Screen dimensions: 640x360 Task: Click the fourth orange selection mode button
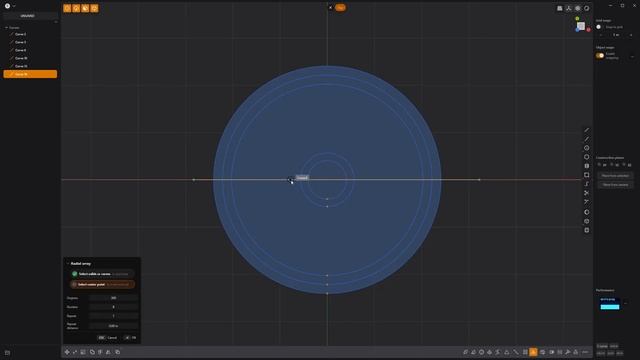[94, 8]
